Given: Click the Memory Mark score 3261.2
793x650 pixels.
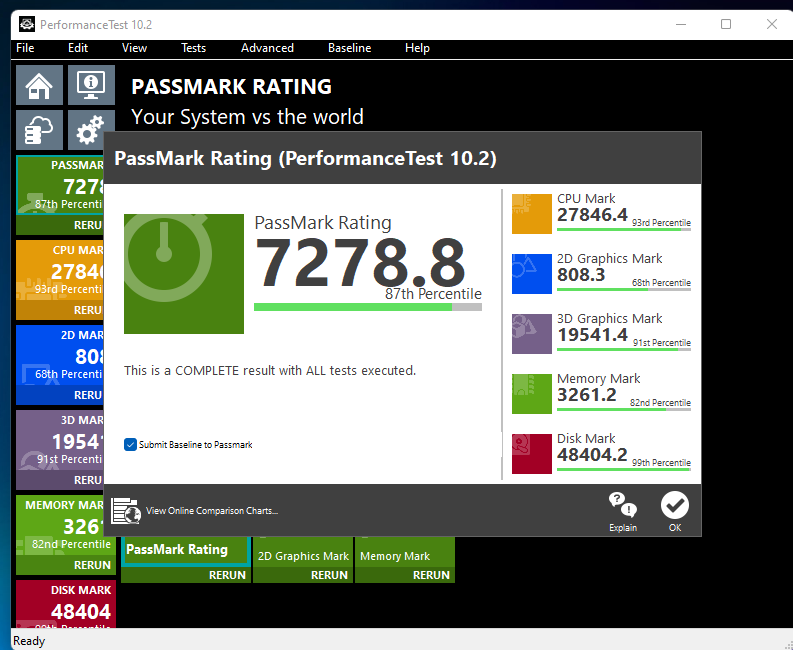Looking at the screenshot, I should 587,395.
